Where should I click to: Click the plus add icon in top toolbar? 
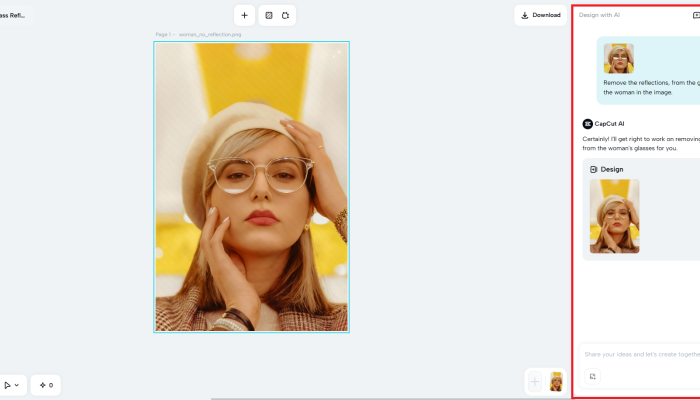click(x=245, y=15)
